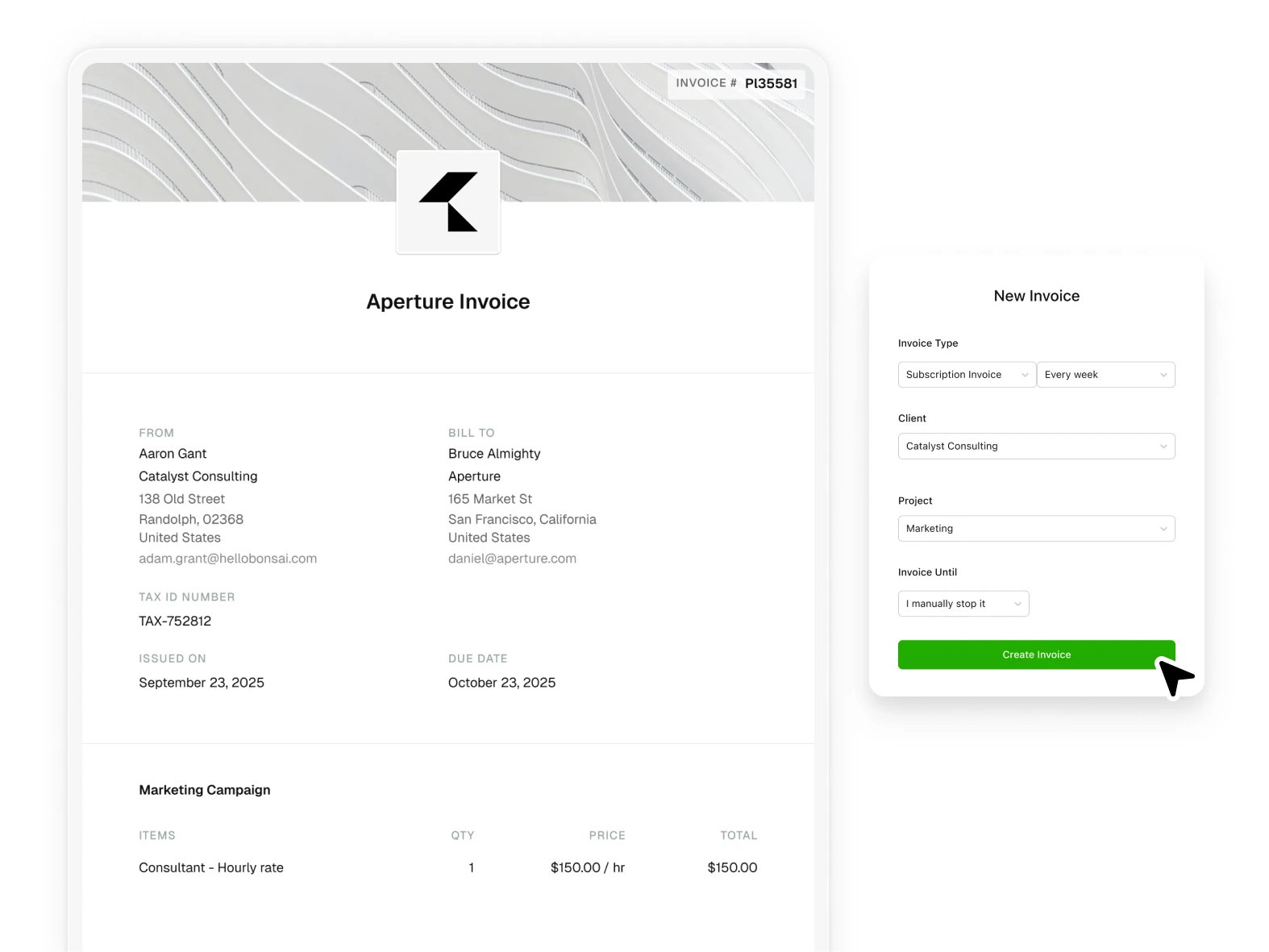Image resolution: width=1269 pixels, height=952 pixels.
Task: Click the Invoice Type field label
Action: click(x=928, y=343)
